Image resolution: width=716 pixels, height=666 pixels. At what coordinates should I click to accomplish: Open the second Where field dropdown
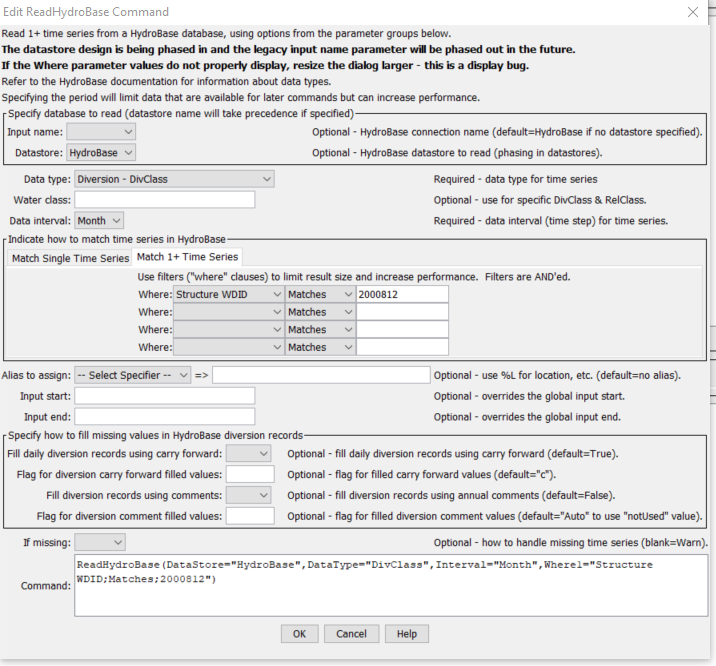[x=228, y=312]
